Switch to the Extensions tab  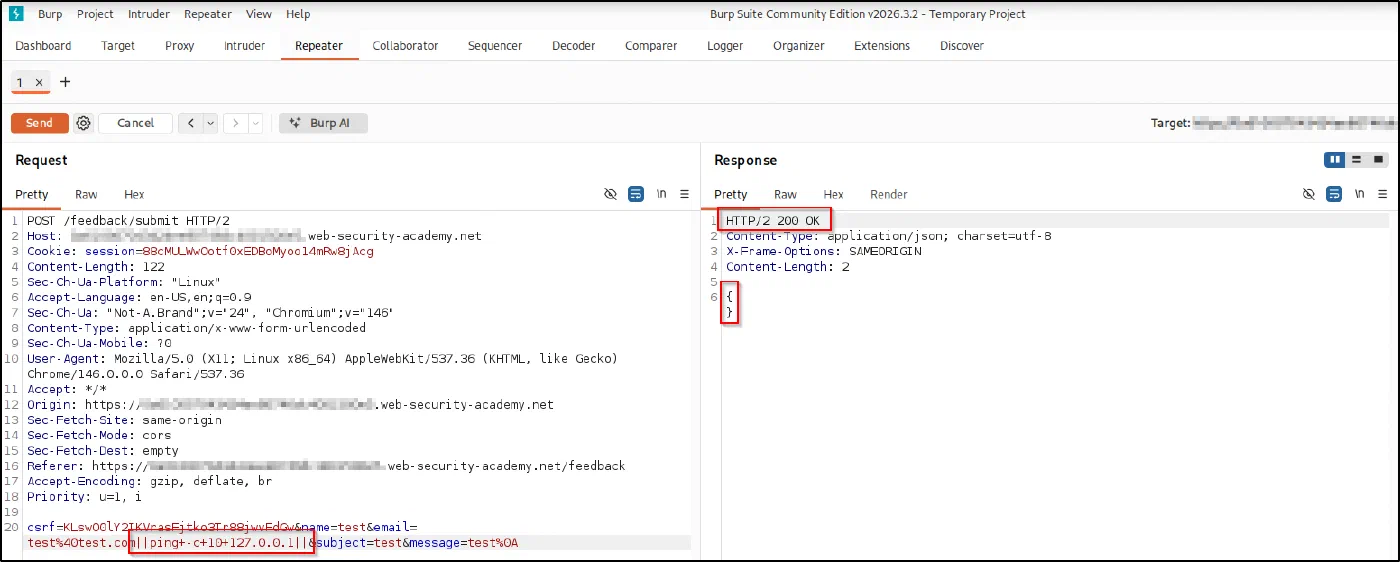click(x=882, y=46)
